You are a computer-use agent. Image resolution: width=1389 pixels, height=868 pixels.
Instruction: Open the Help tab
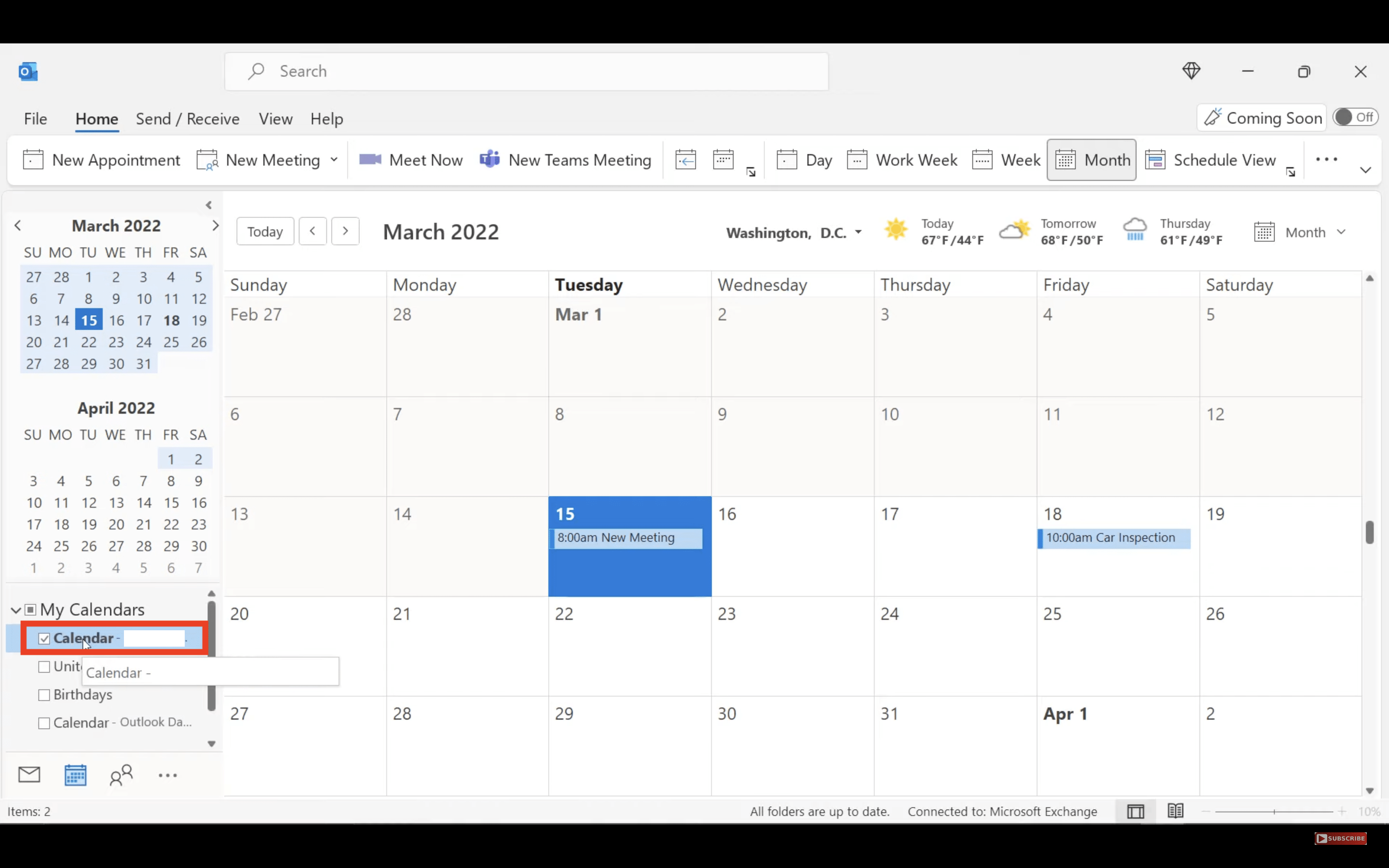327,119
